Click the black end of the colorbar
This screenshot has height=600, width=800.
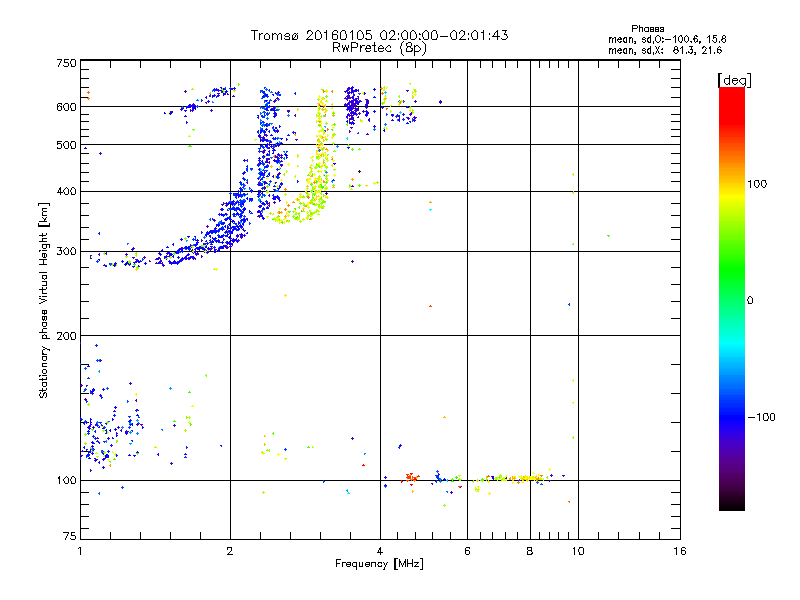point(732,503)
